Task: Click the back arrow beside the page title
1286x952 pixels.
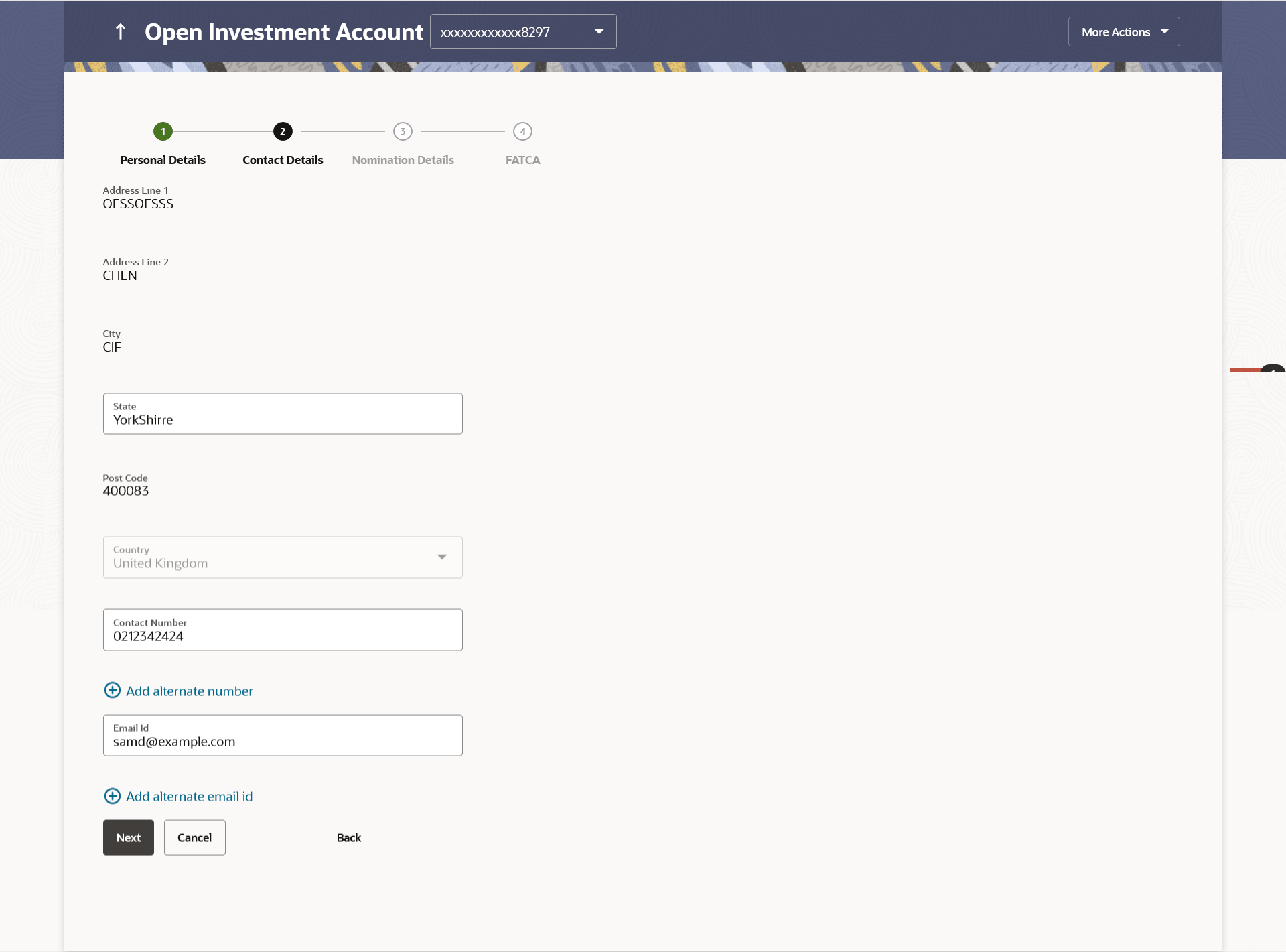Action: 121,31
